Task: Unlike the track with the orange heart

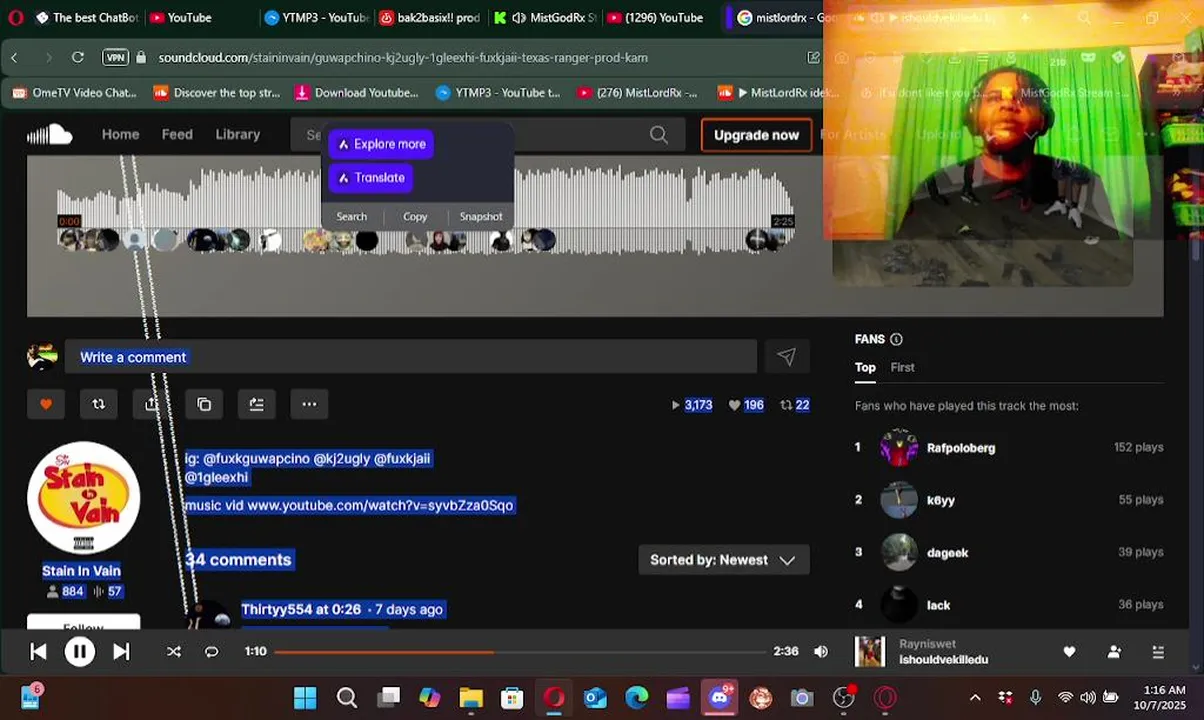Action: [46, 404]
